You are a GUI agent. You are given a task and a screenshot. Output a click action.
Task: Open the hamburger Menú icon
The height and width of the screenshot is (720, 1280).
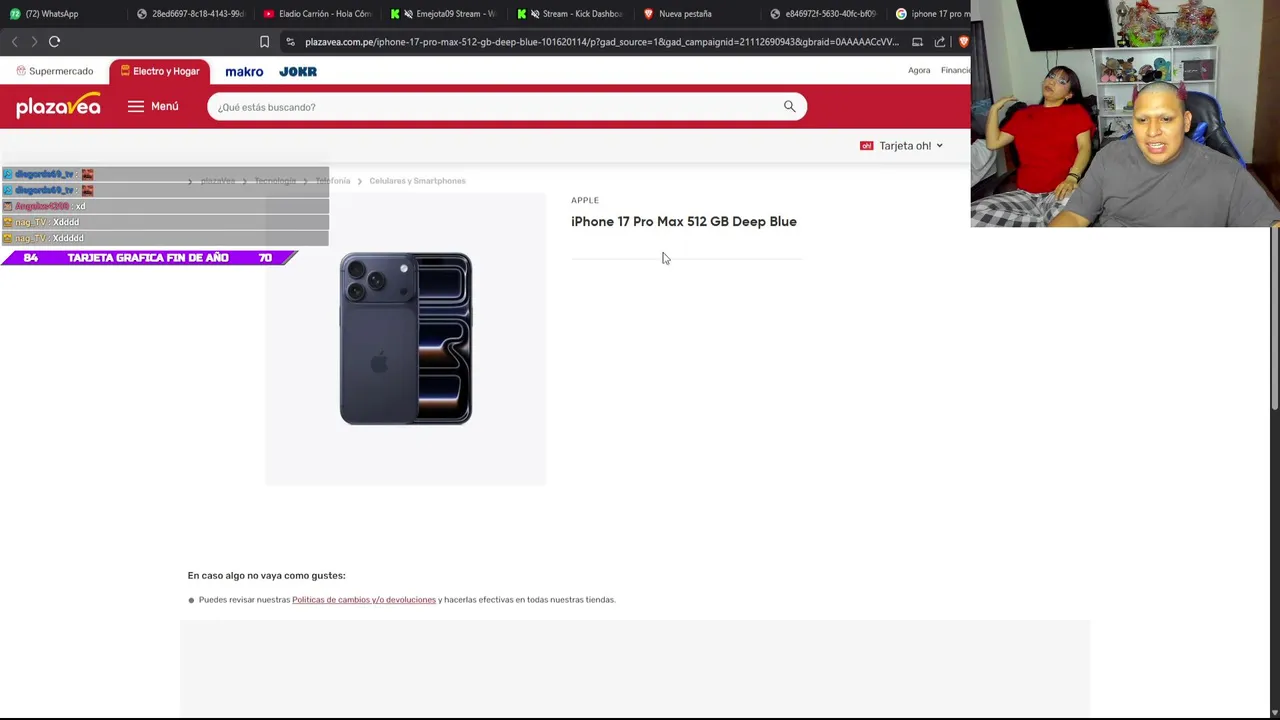point(136,106)
